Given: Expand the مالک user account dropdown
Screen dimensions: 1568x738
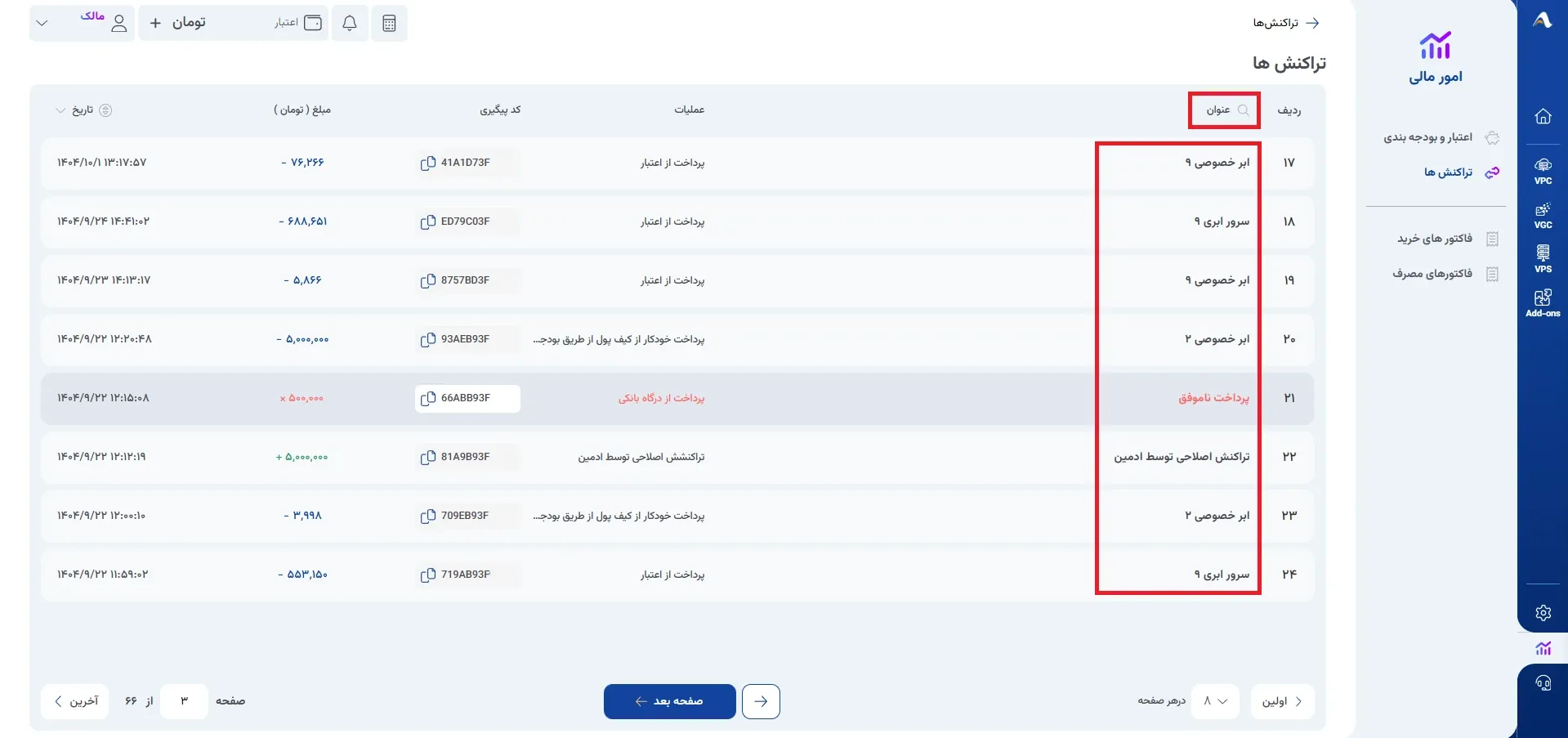Looking at the screenshot, I should tap(82, 23).
